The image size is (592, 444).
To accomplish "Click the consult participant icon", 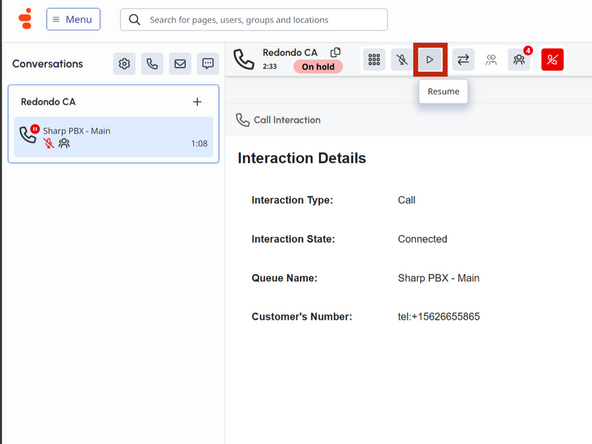I will (491, 60).
